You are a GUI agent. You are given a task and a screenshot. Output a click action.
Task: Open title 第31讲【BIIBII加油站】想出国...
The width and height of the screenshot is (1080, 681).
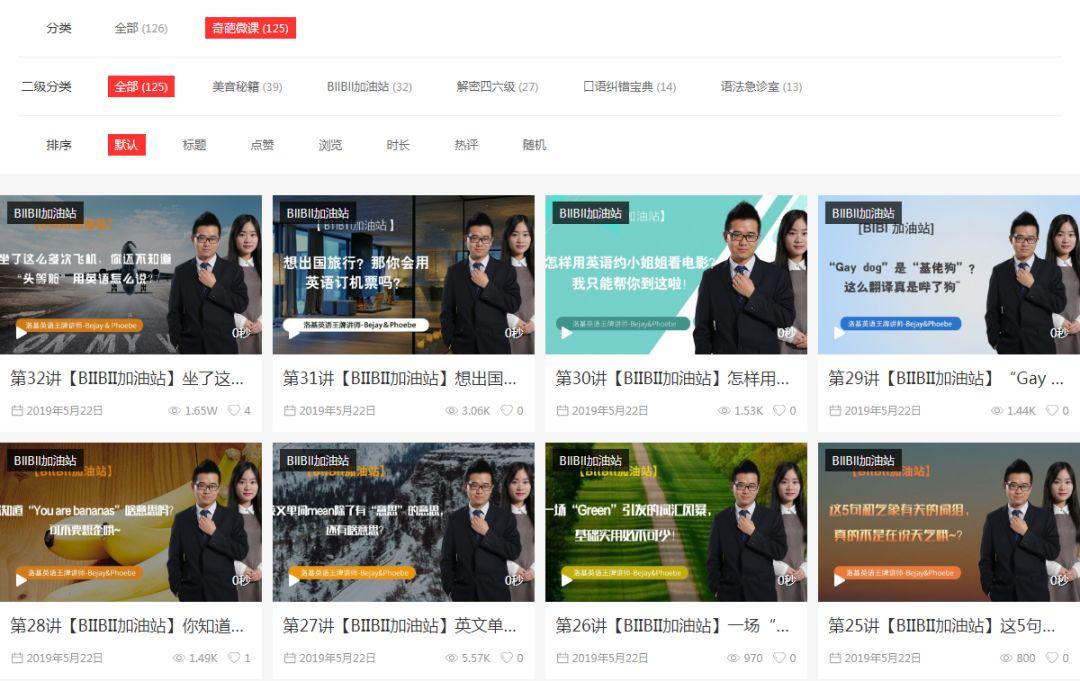399,378
